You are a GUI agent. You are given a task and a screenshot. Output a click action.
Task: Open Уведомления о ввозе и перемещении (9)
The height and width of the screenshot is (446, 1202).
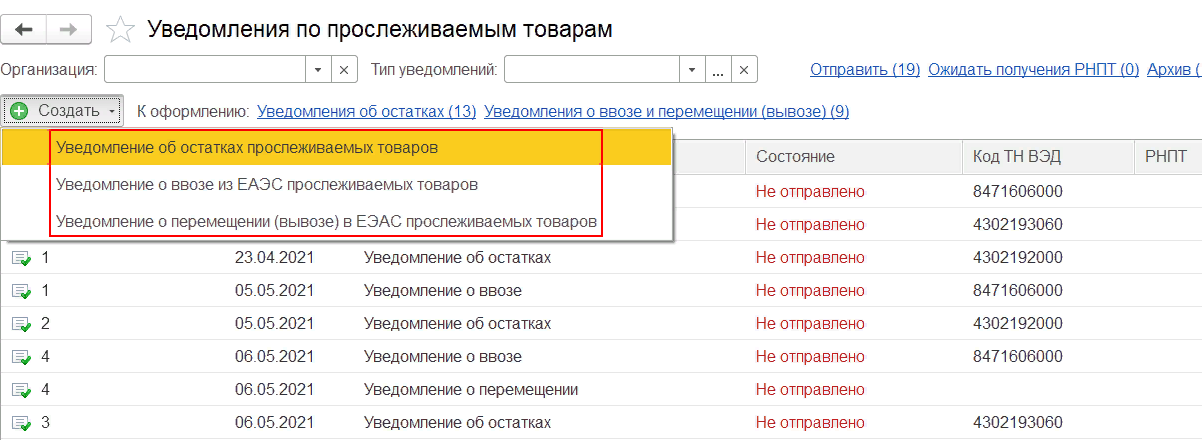point(666,111)
